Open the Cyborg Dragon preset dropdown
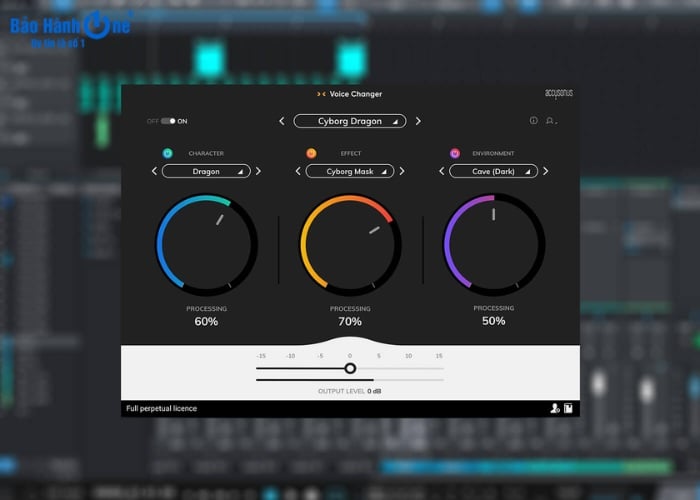 (349, 121)
